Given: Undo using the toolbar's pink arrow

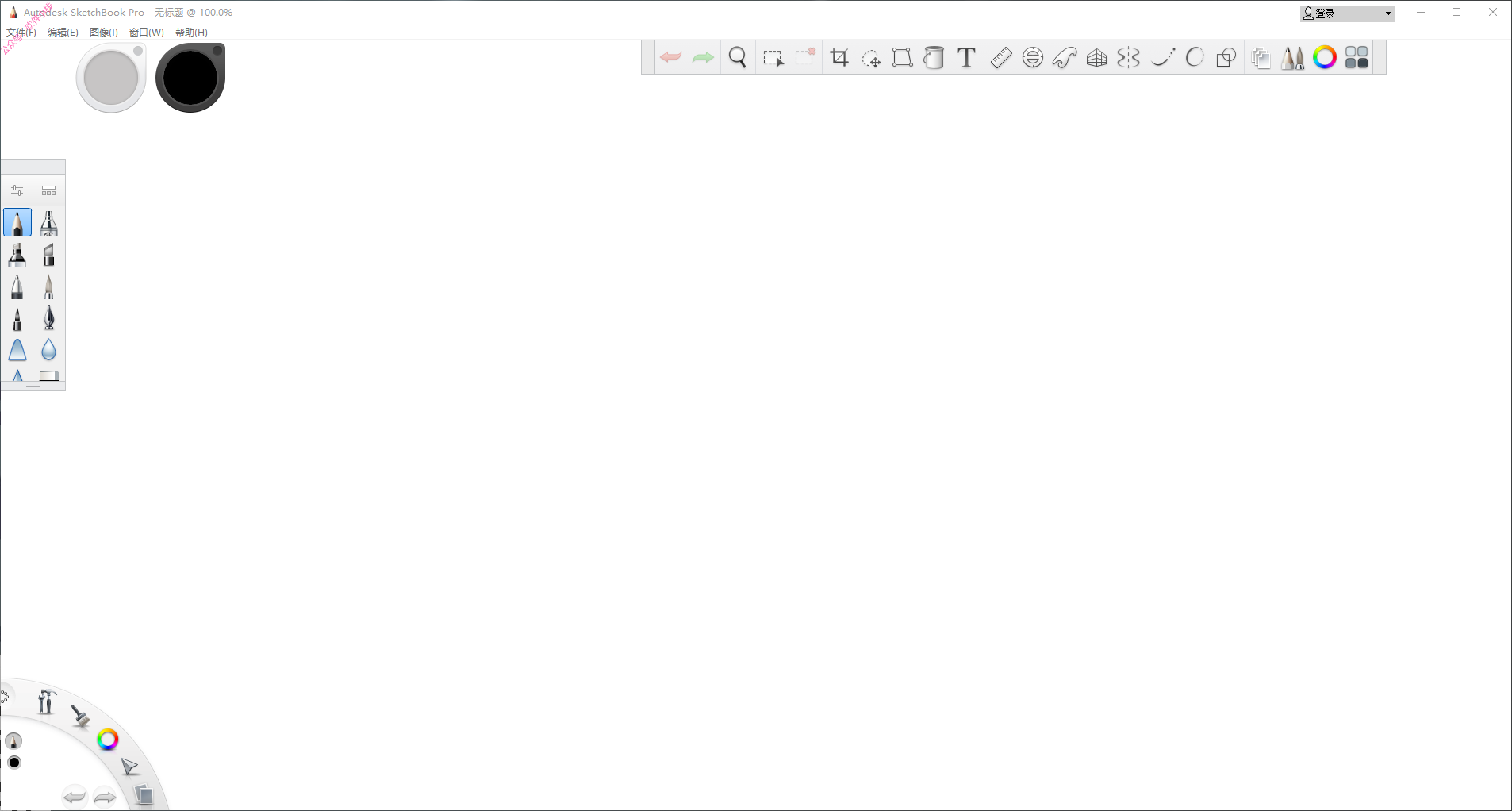Looking at the screenshot, I should (x=671, y=57).
